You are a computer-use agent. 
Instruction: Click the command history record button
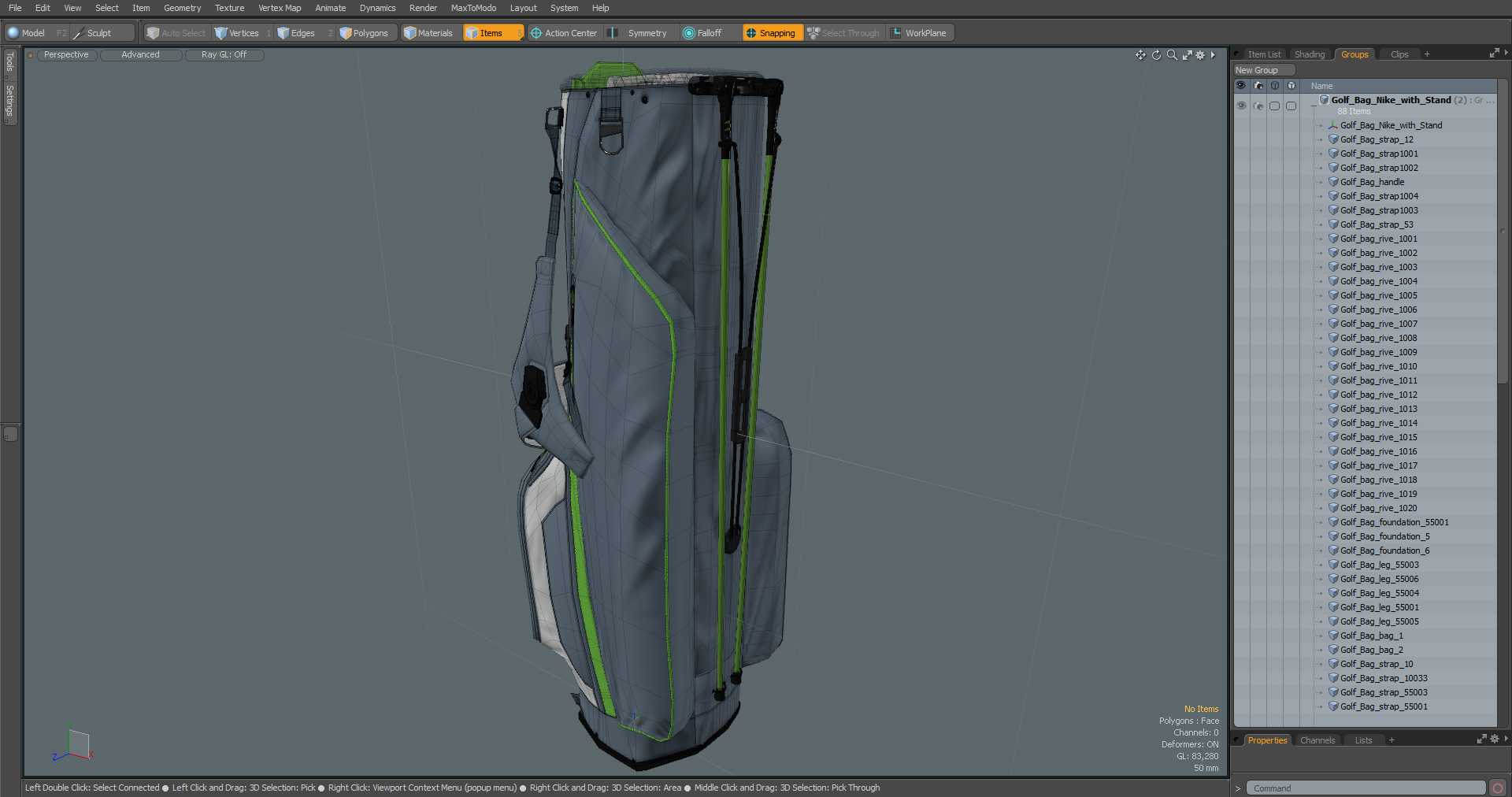pos(1498,788)
